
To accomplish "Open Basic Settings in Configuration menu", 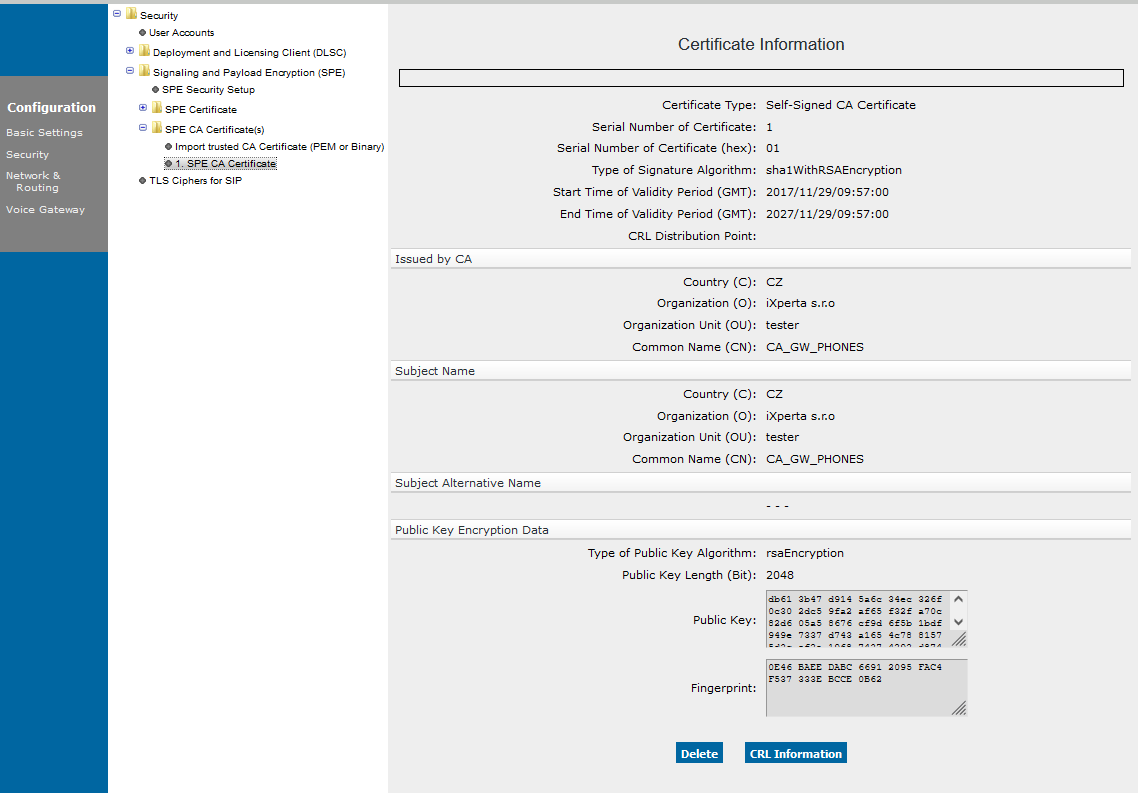I will pyautogui.click(x=44, y=133).
